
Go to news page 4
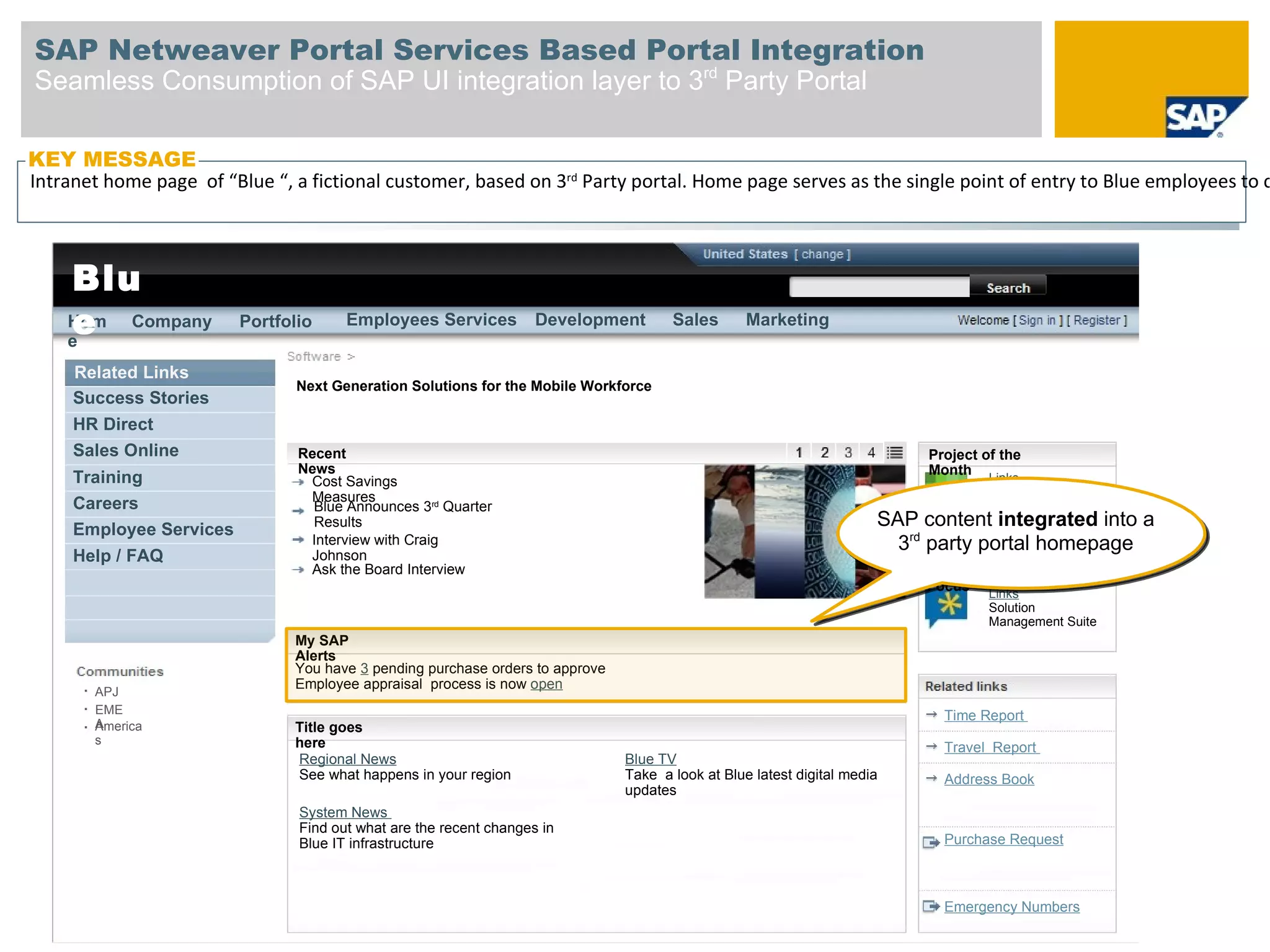click(x=871, y=453)
